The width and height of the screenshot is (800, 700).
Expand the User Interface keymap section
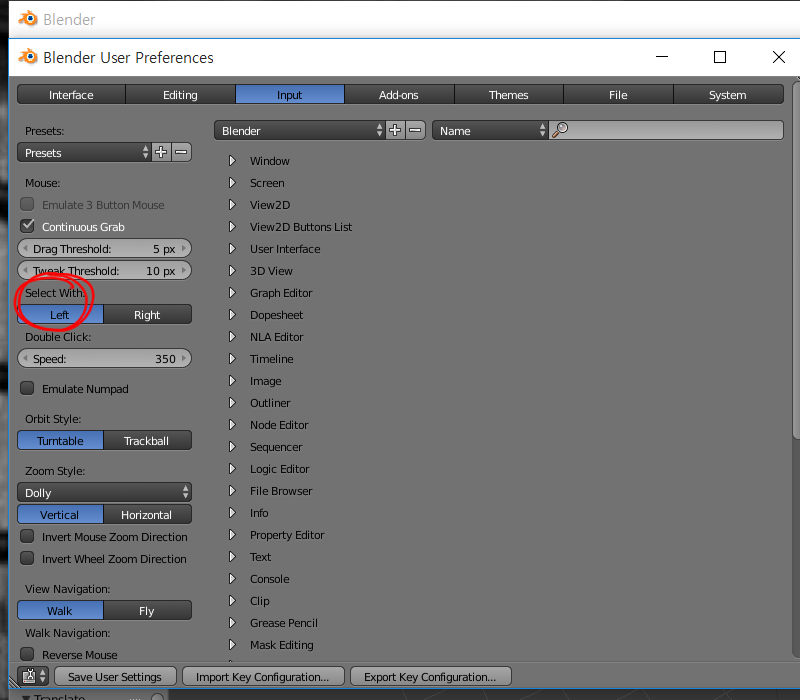coord(232,248)
